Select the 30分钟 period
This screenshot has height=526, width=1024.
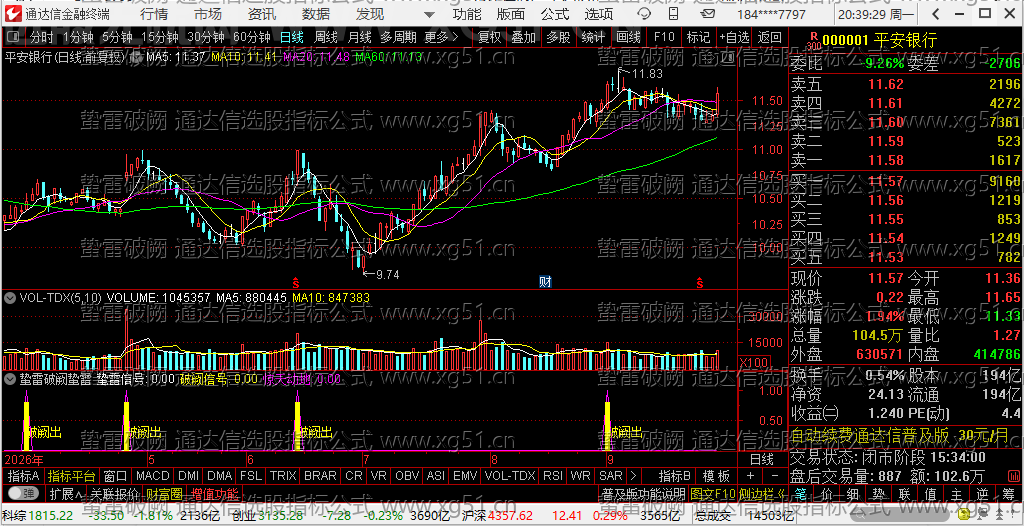click(x=204, y=37)
